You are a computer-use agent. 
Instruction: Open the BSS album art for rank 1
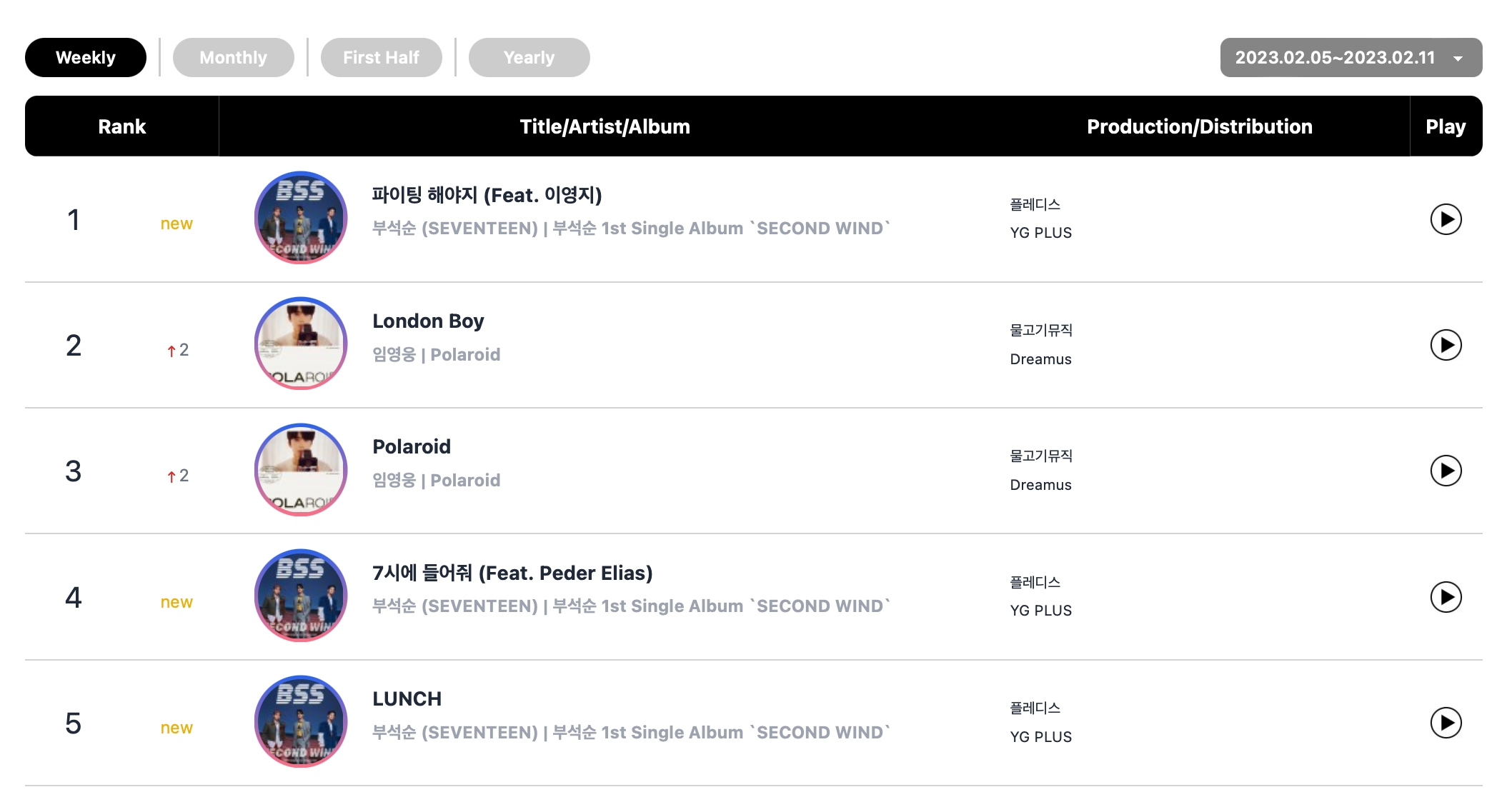tap(301, 218)
